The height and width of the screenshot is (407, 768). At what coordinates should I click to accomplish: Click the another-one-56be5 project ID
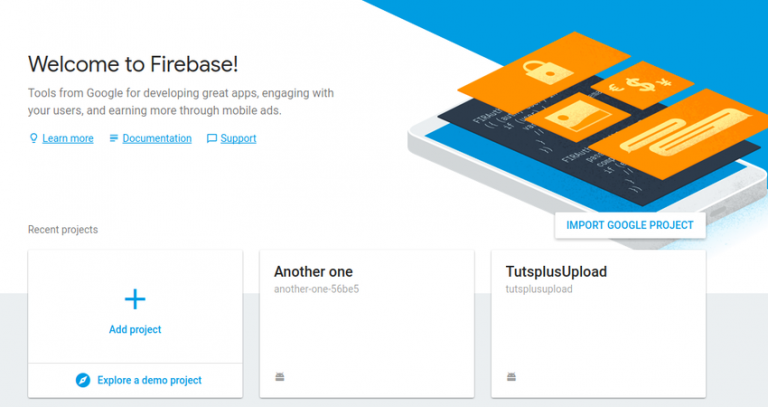(316, 289)
